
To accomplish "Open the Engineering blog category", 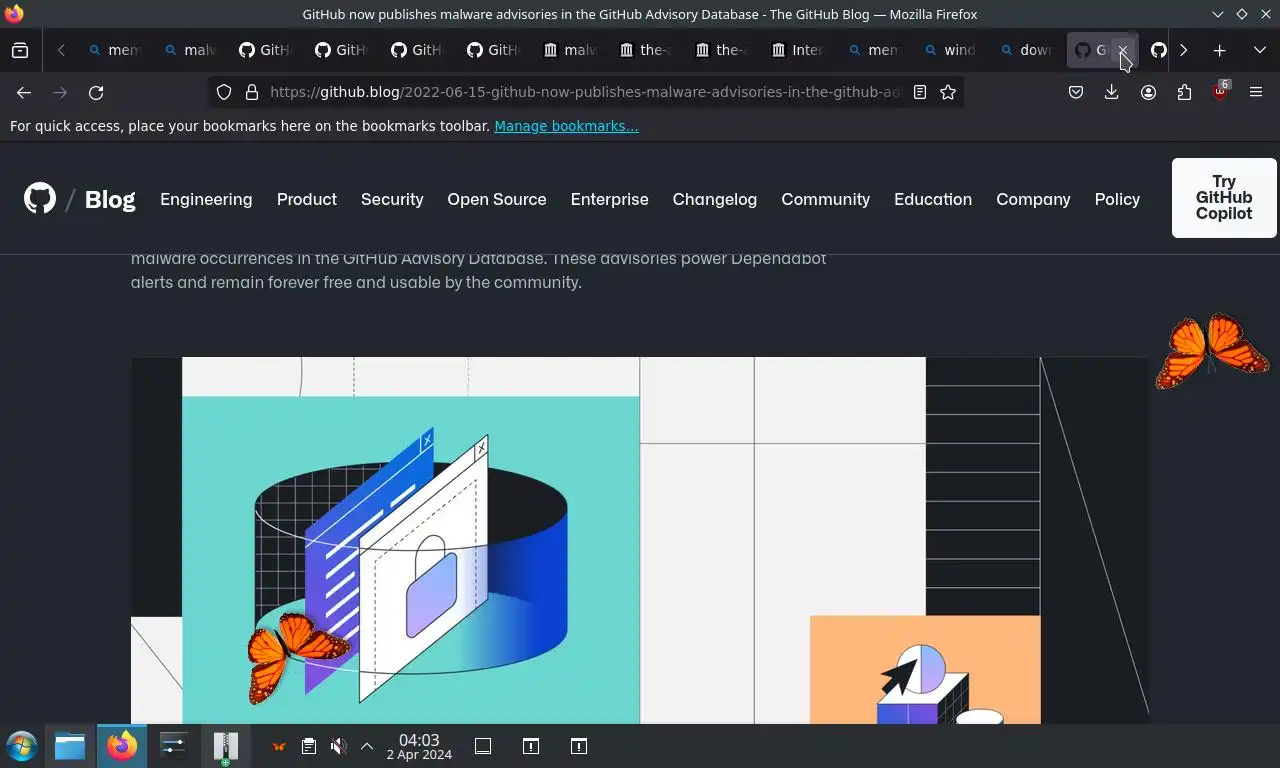I will 206,199.
